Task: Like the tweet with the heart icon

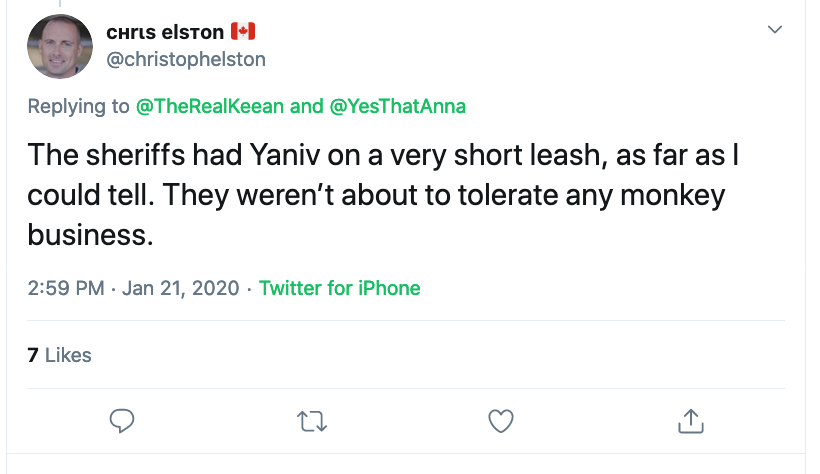Action: click(x=501, y=421)
